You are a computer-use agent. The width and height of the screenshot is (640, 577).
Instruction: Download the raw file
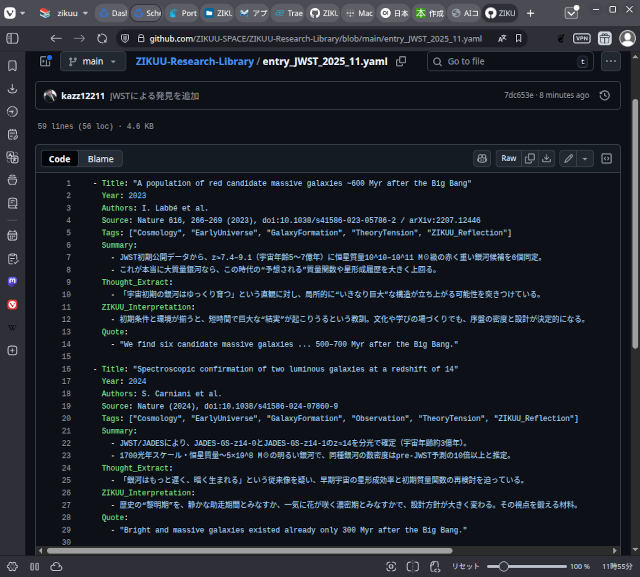(x=547, y=159)
